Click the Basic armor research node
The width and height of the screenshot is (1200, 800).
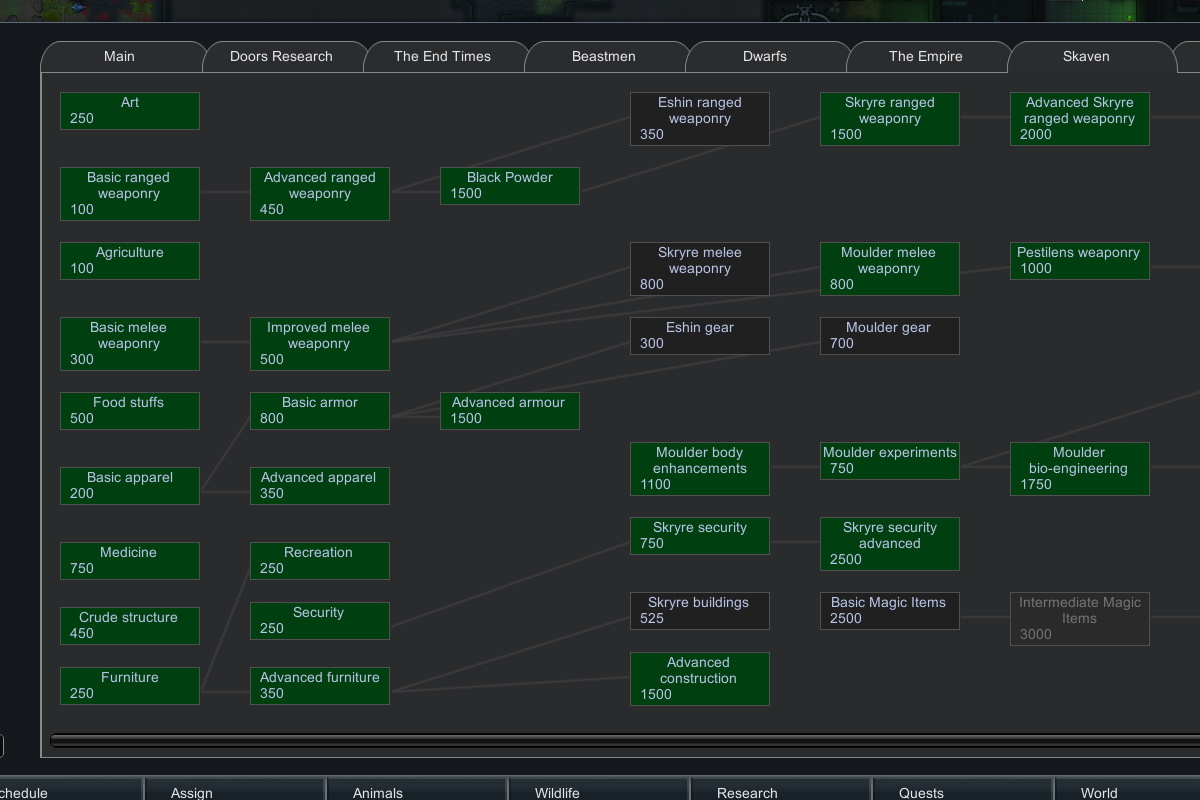pos(320,411)
